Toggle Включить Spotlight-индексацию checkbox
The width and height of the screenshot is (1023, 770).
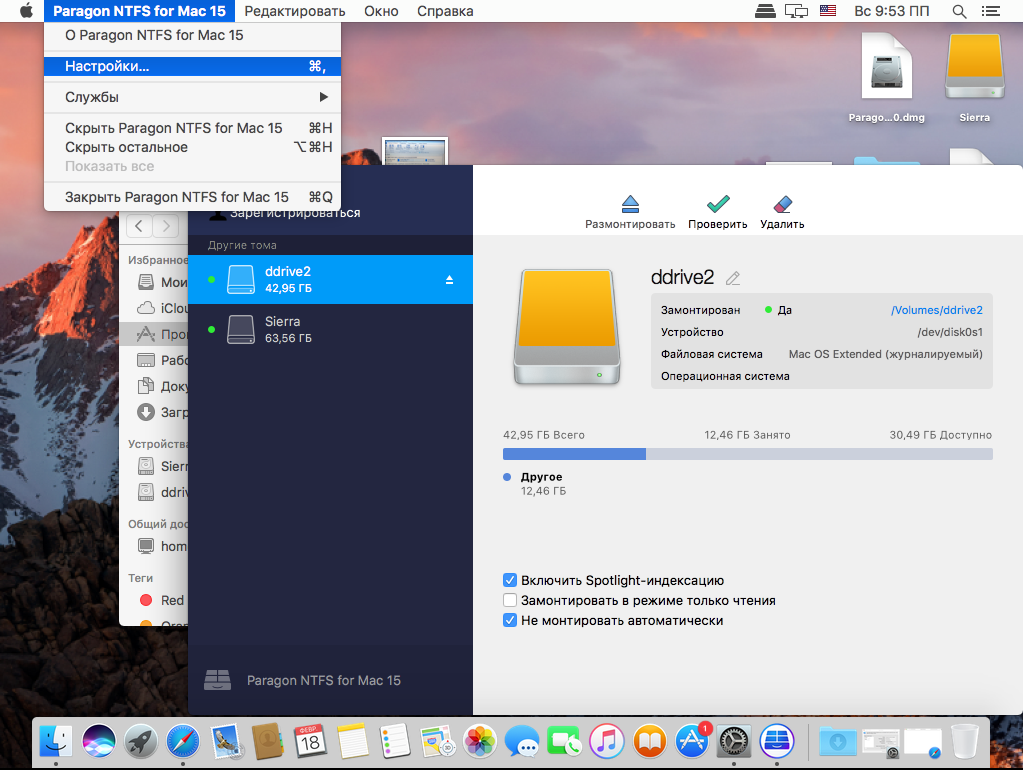point(510,580)
